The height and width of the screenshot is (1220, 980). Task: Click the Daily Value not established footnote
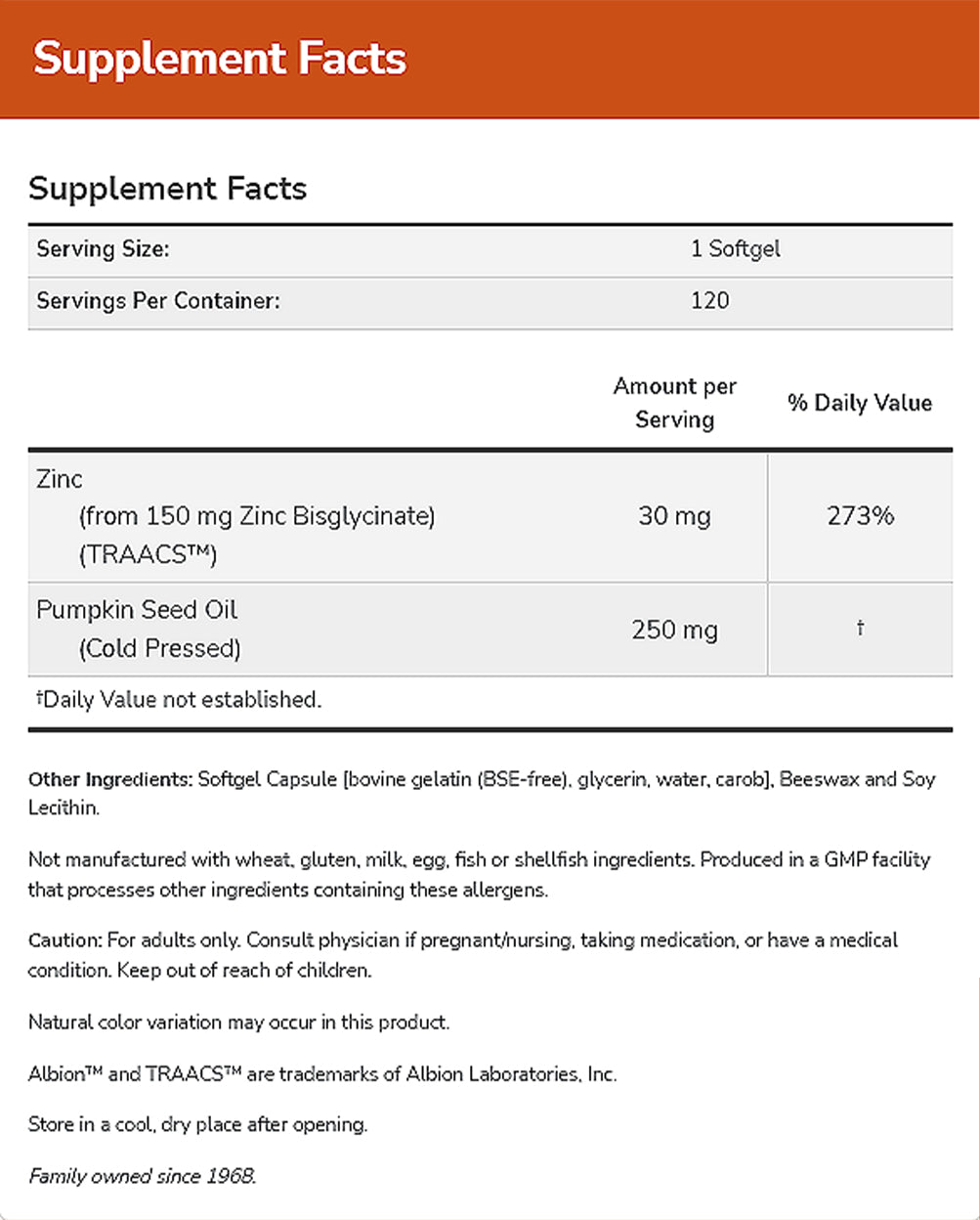pos(178,700)
